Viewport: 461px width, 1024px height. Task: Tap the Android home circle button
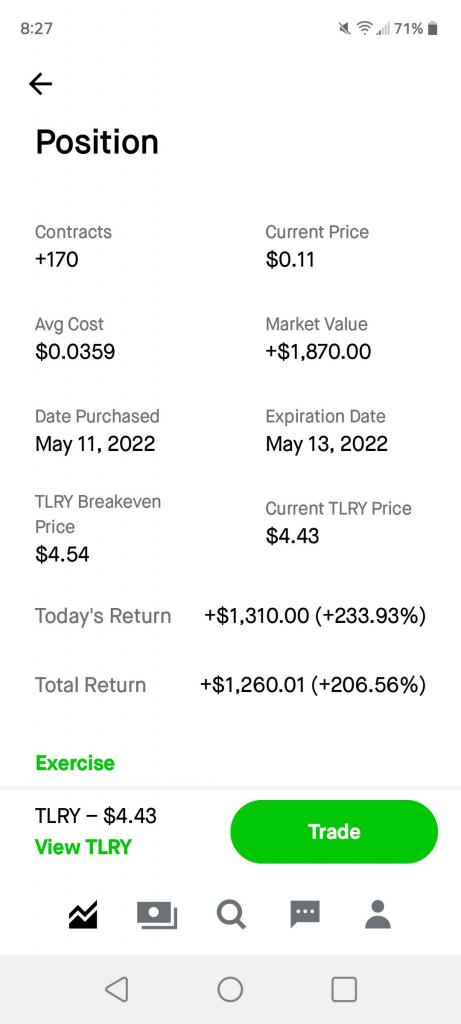click(x=230, y=989)
